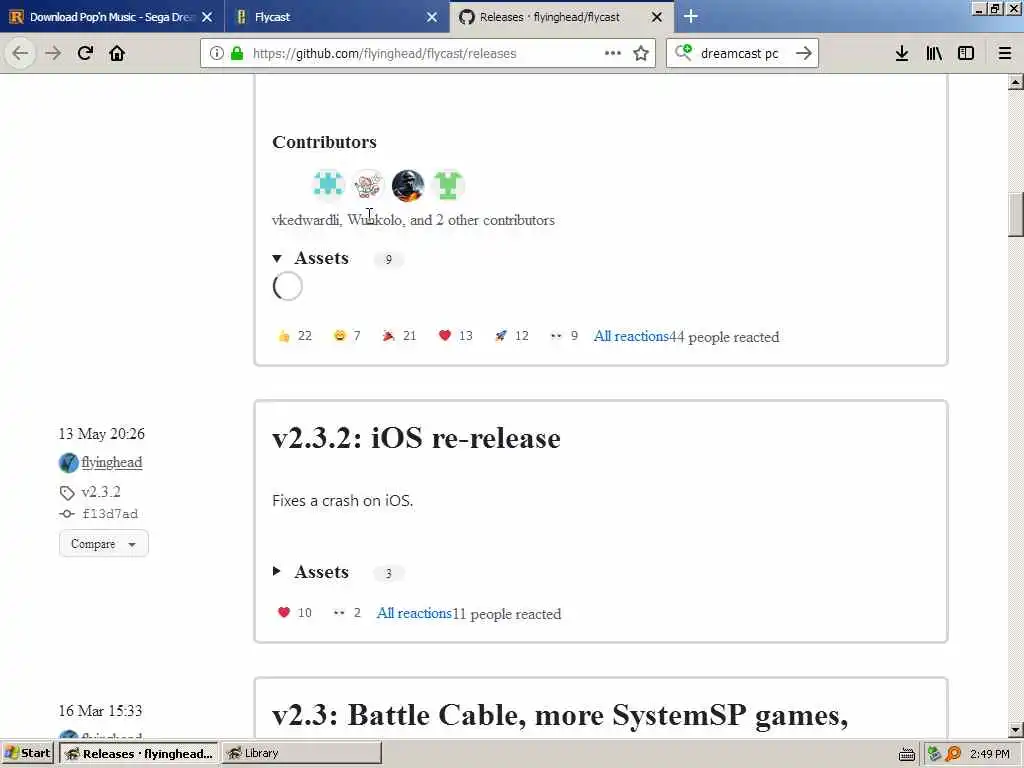
Task: Toggle the eyes reaction with 9
Action: click(x=564, y=336)
